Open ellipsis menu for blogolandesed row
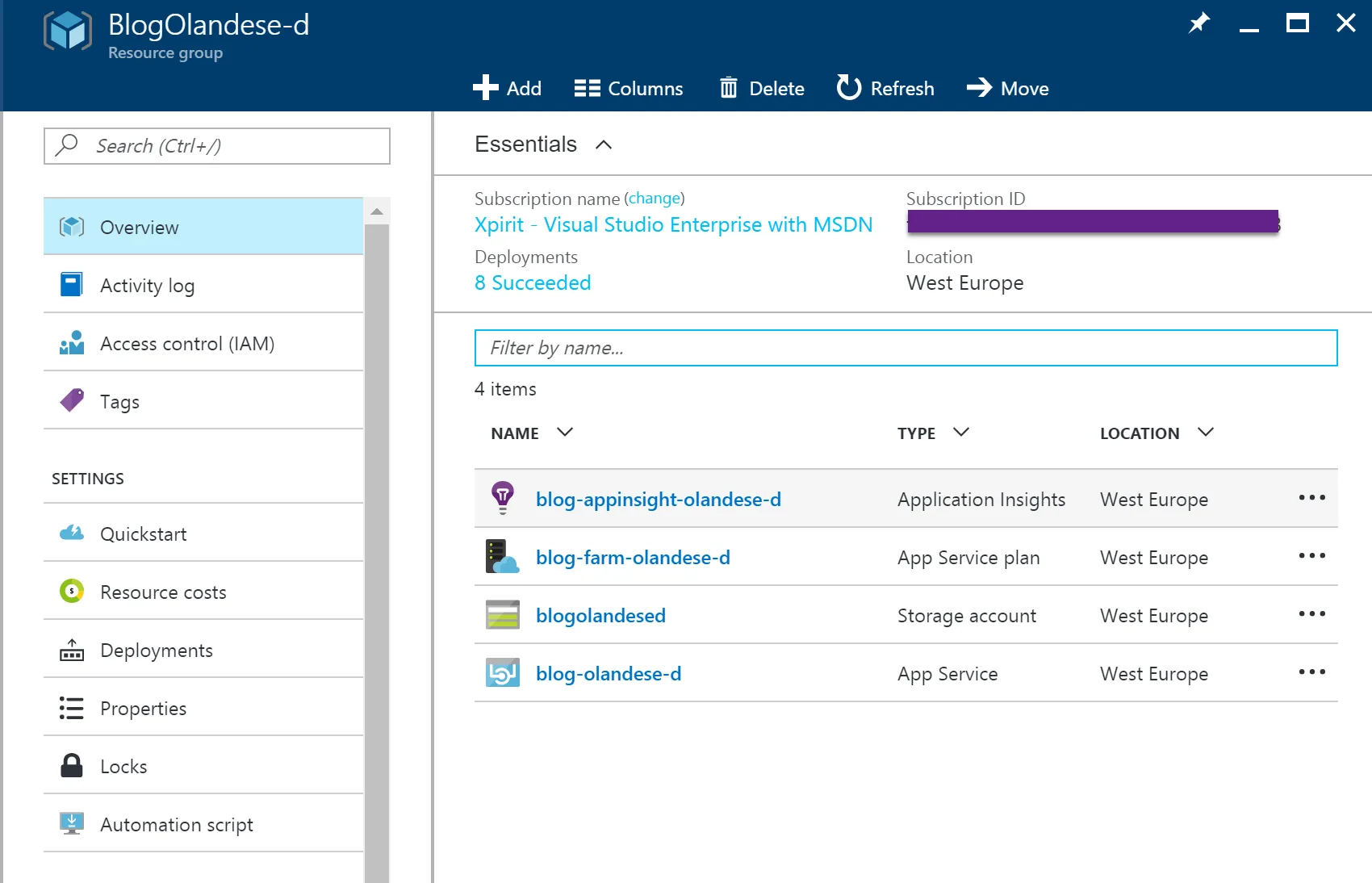1372x883 pixels. (1312, 613)
